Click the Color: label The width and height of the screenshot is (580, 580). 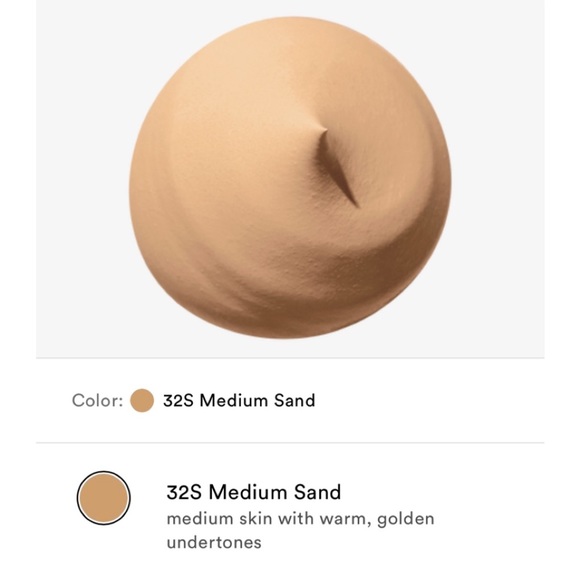point(98,400)
